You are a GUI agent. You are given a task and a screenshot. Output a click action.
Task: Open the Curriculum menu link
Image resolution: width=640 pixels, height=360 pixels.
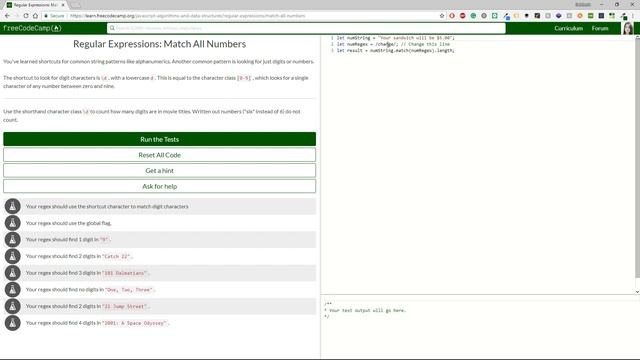point(568,28)
